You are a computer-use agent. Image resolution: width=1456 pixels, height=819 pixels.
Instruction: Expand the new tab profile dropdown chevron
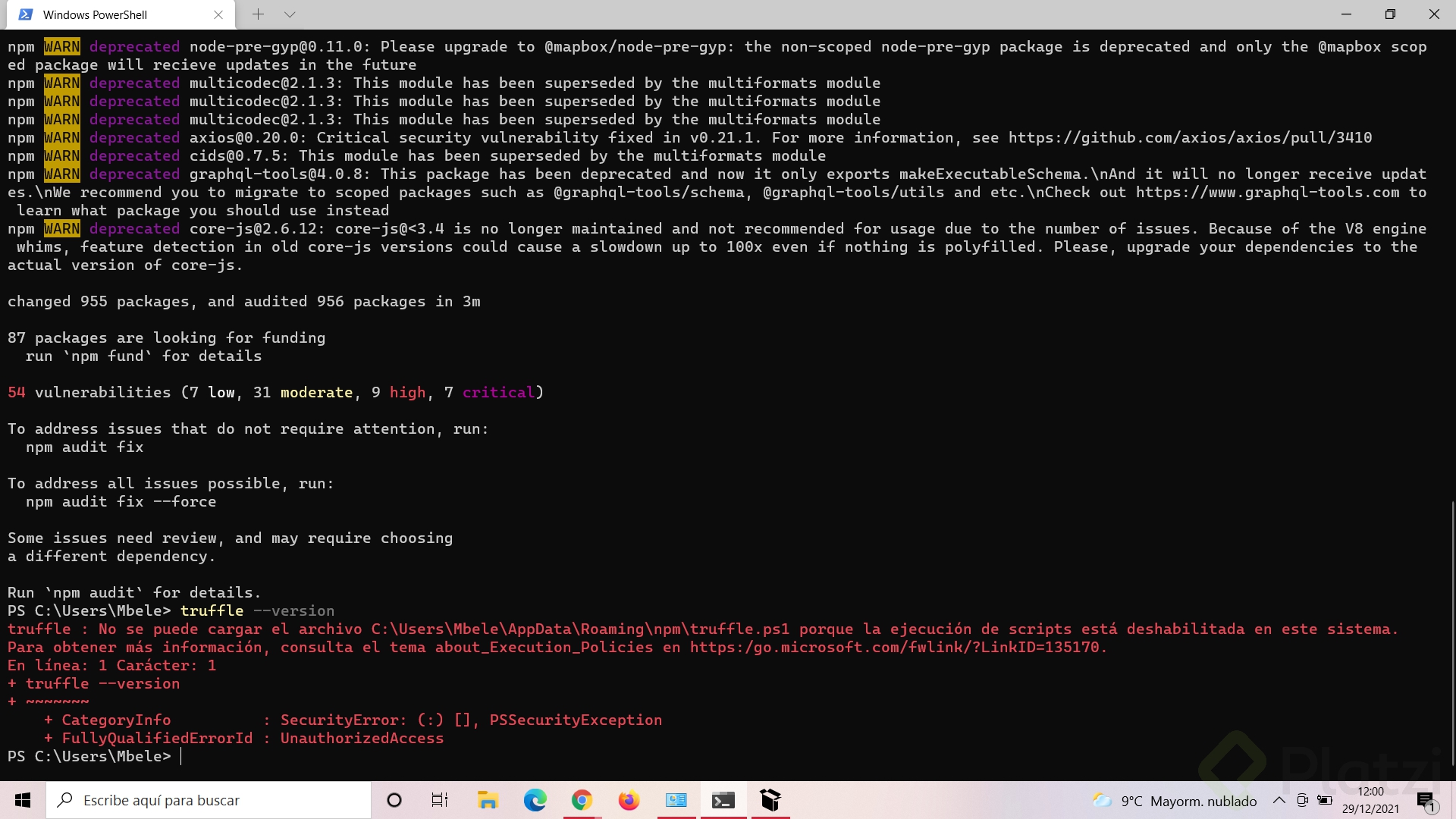point(290,14)
